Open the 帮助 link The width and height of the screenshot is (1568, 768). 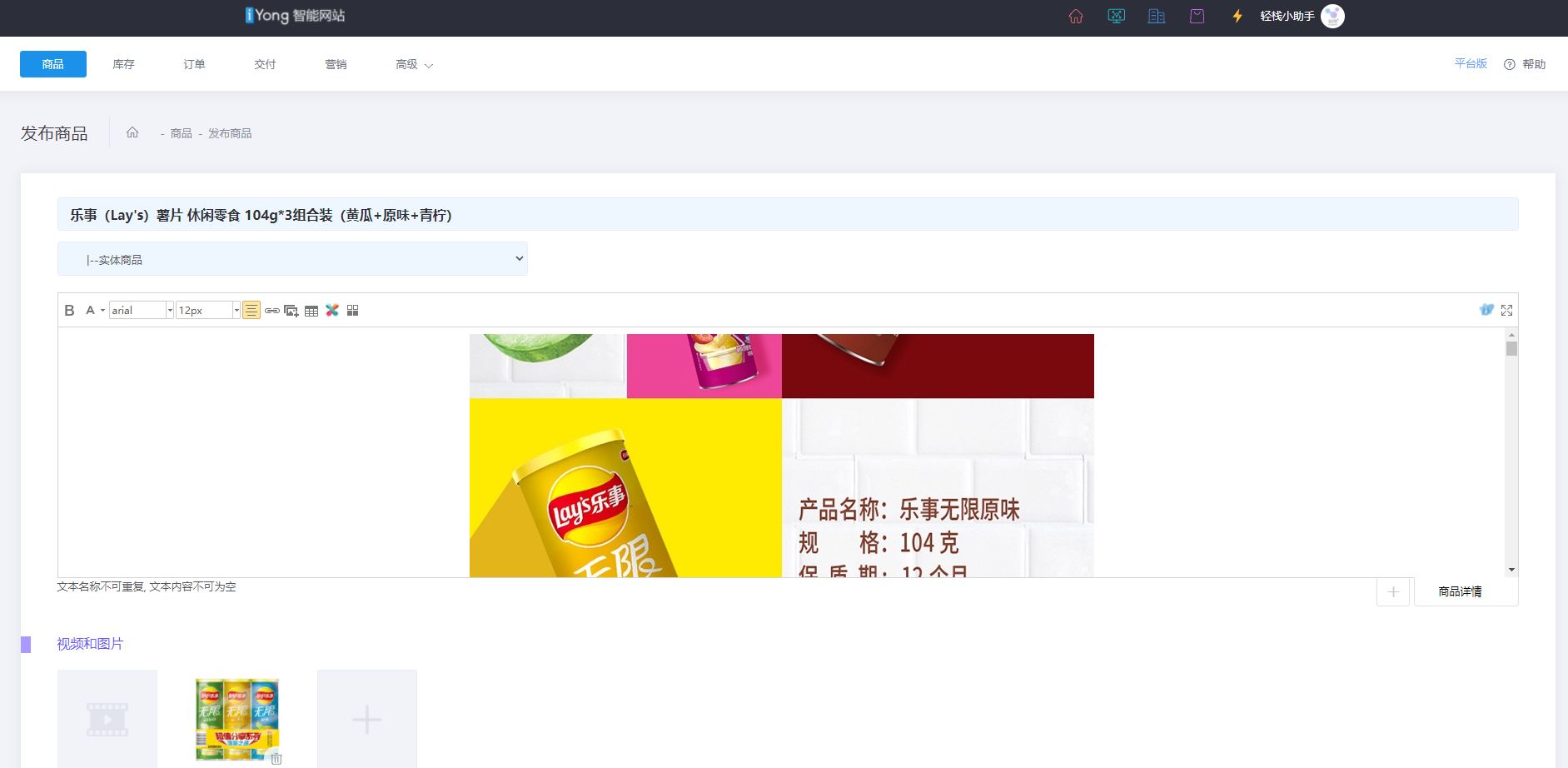click(x=1534, y=64)
